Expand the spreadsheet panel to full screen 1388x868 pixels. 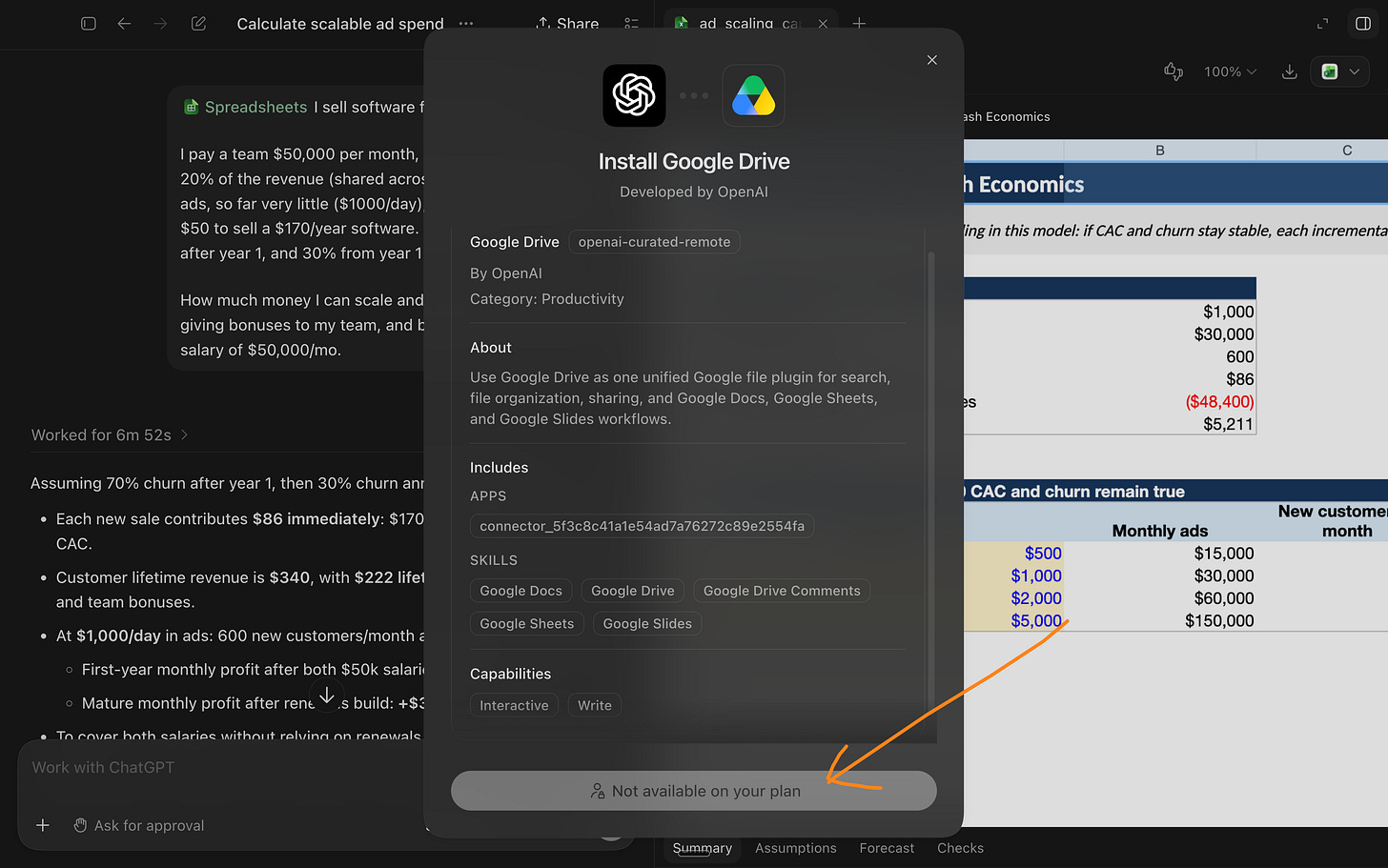[1322, 24]
